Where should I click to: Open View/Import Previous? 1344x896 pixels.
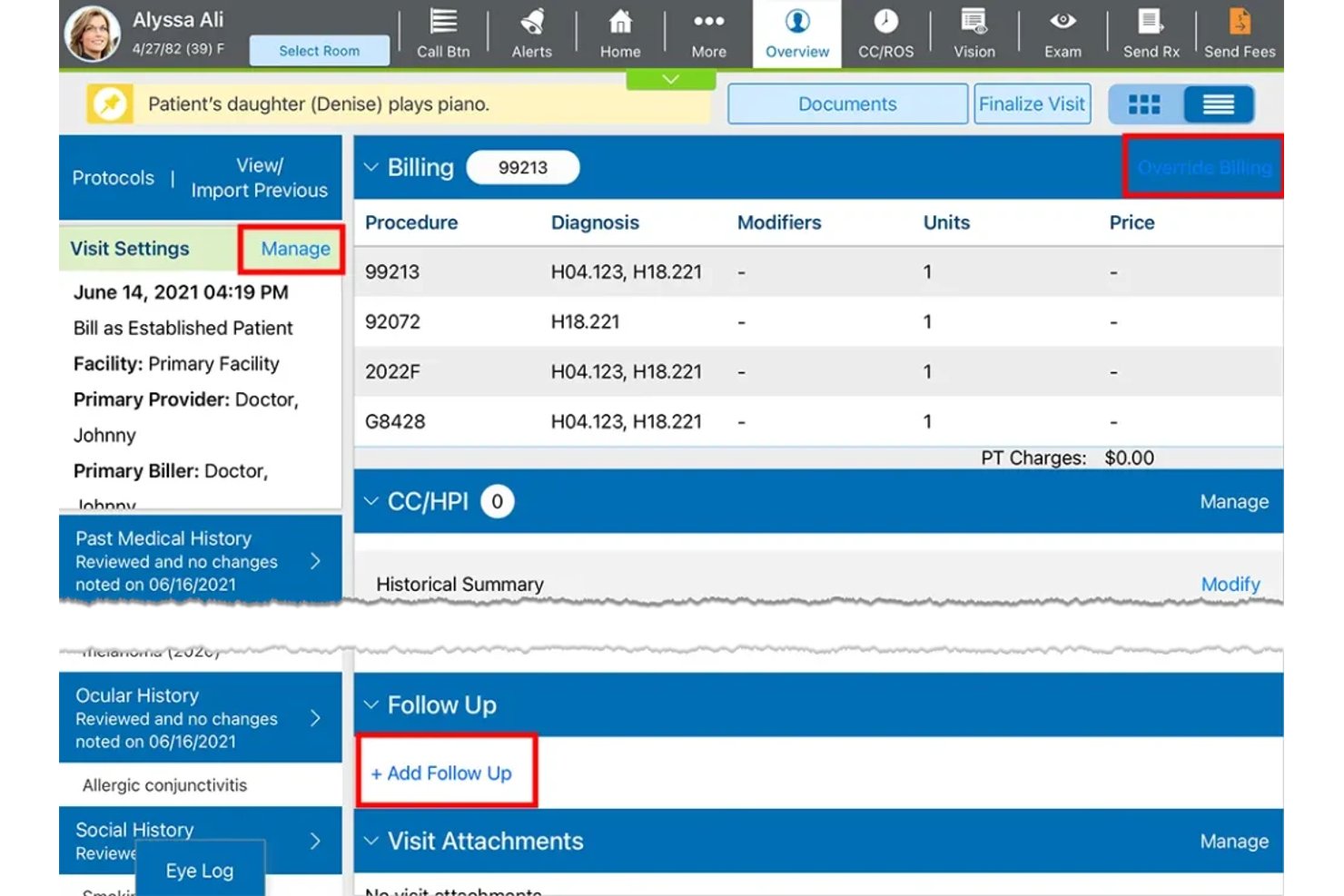tap(260, 178)
